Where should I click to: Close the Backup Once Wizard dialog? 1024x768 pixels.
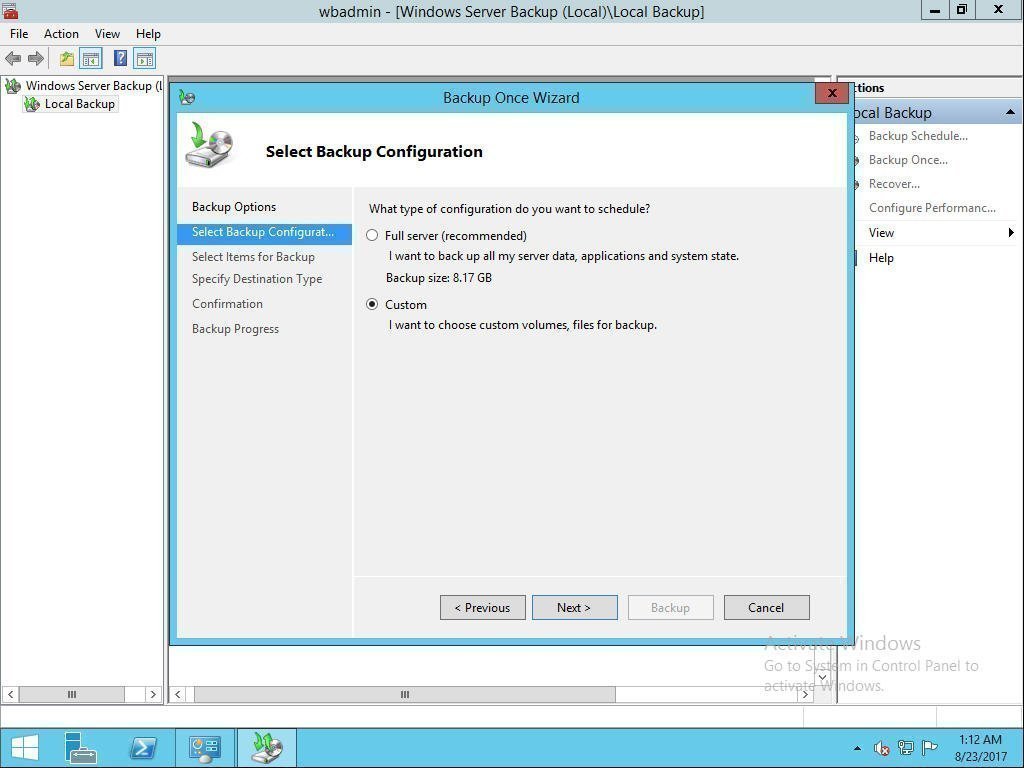click(x=831, y=93)
